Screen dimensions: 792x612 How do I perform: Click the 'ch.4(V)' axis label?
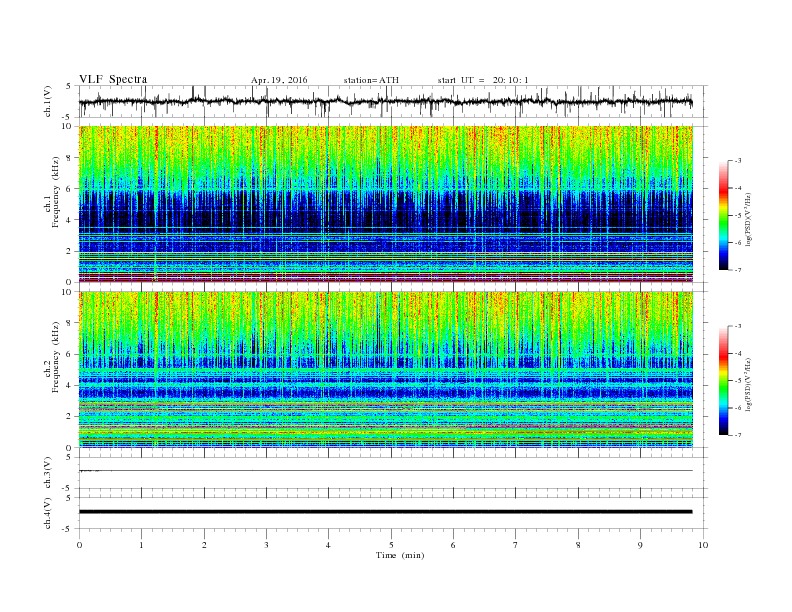[48, 514]
